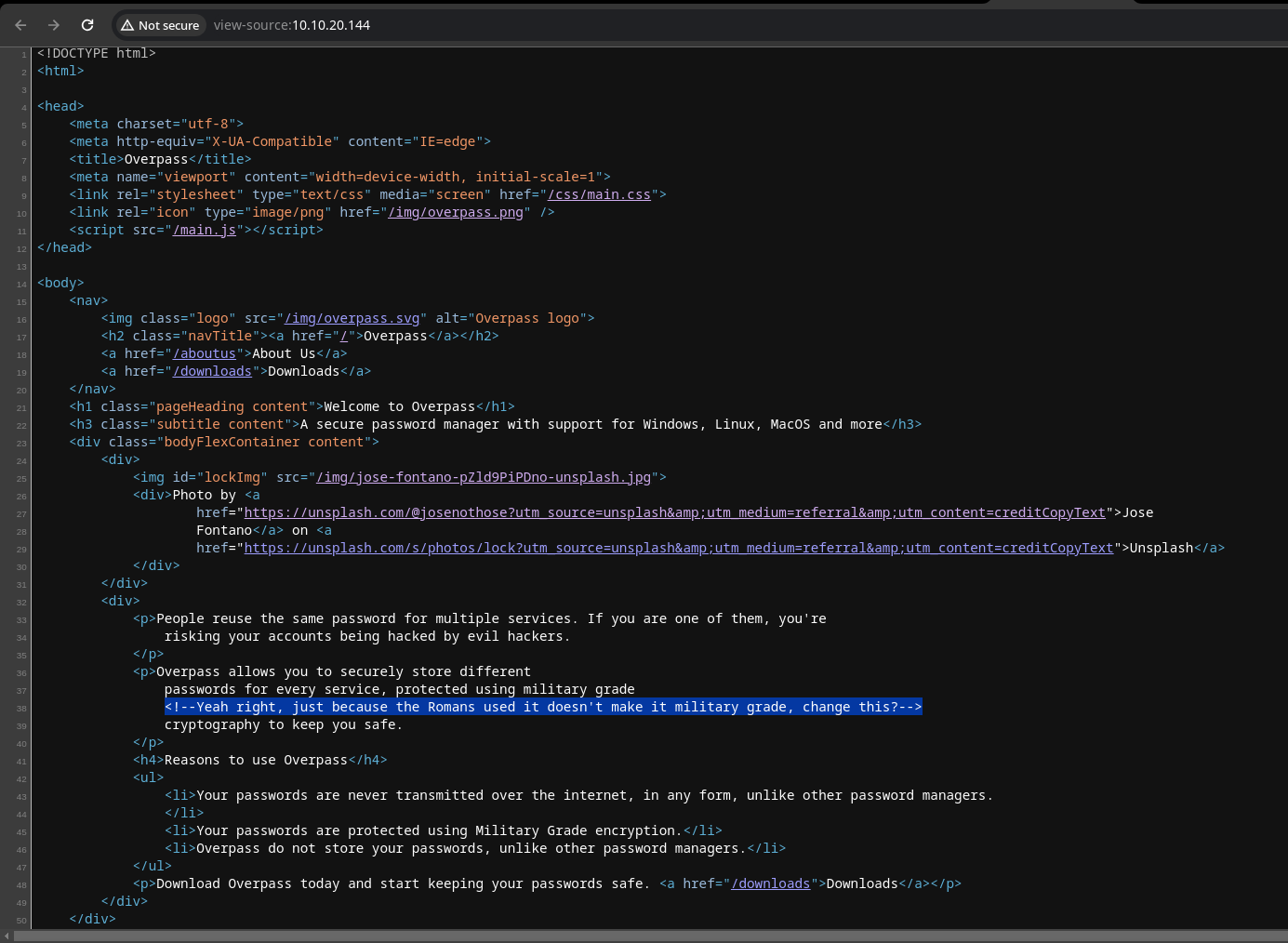This screenshot has height=943, width=1288.
Task: Open the jose-fontano unsplash.jpg image link
Action: 484,477
